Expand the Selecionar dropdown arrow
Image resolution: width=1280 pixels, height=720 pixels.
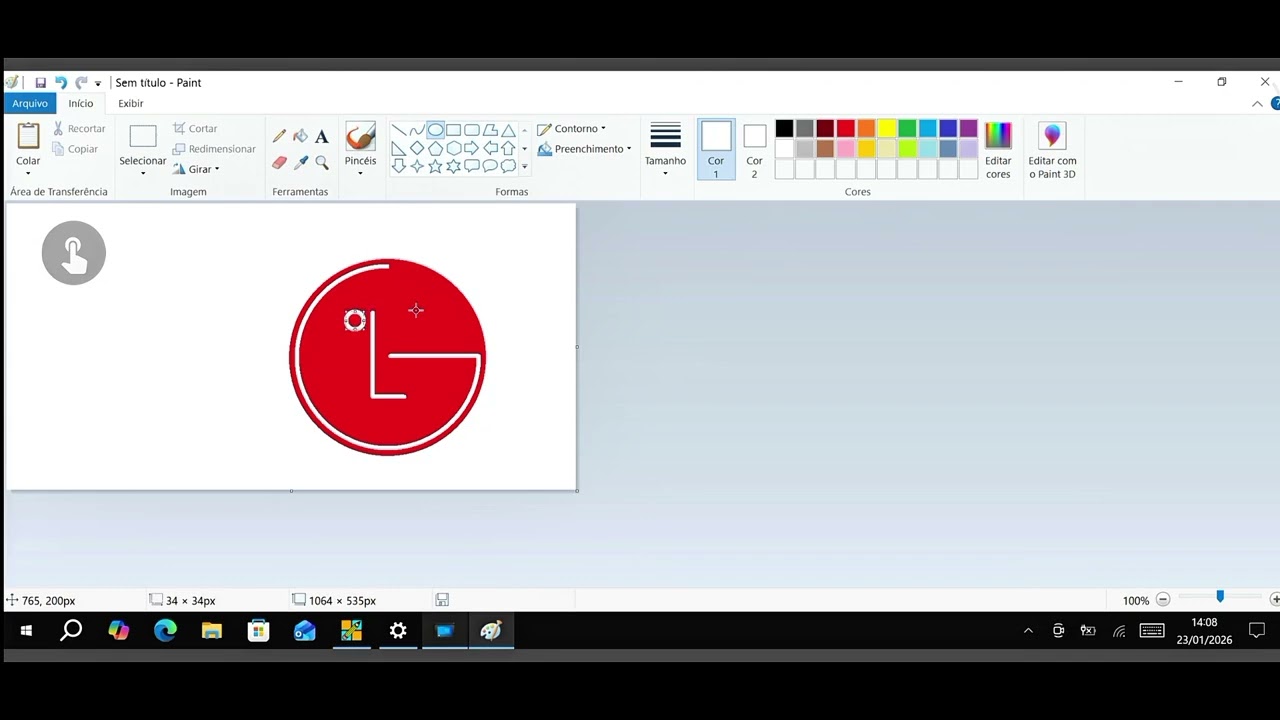click(143, 174)
